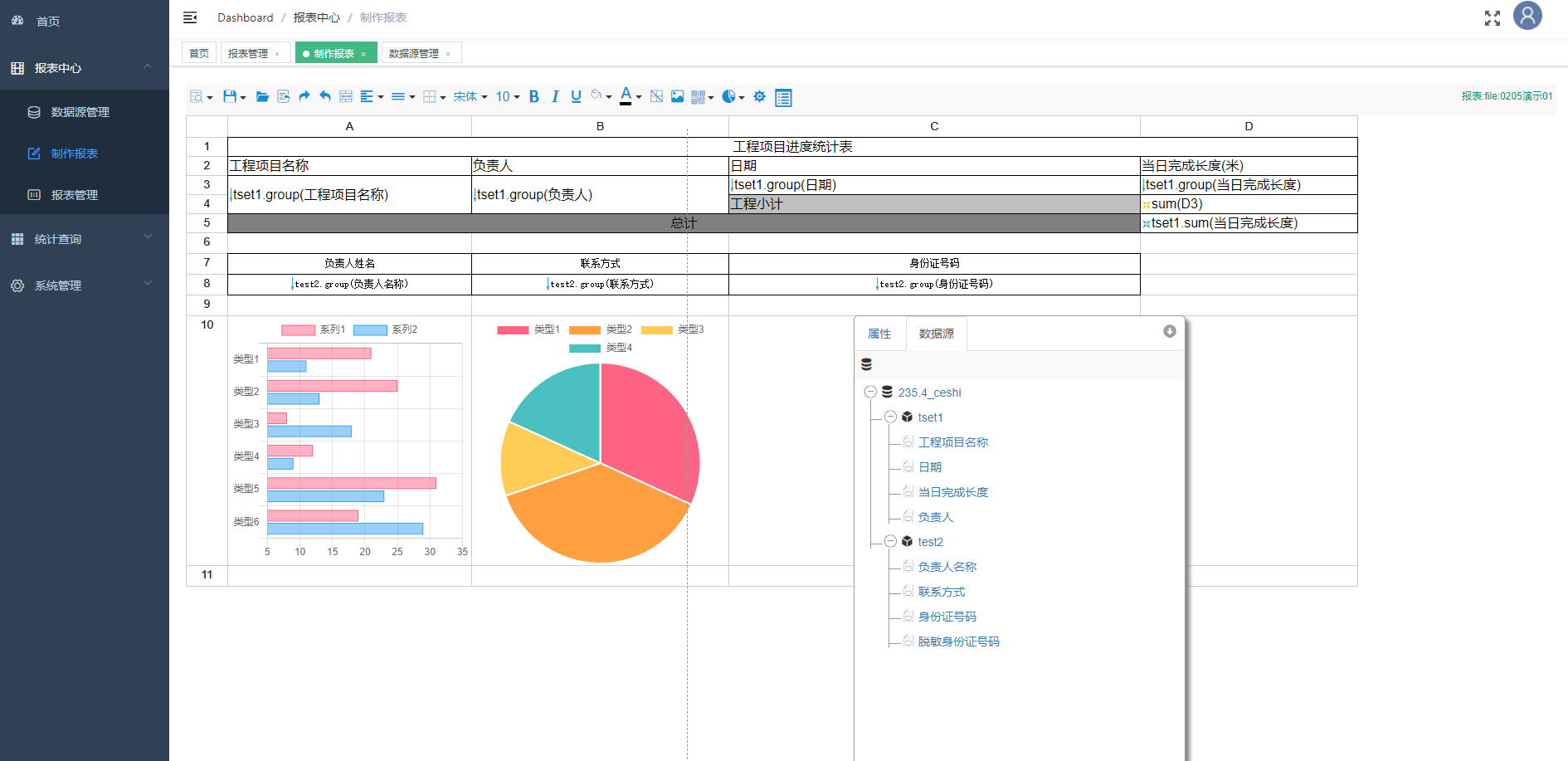Toggle underline formatting
Viewport: 1568px width, 761px height.
[x=576, y=97]
